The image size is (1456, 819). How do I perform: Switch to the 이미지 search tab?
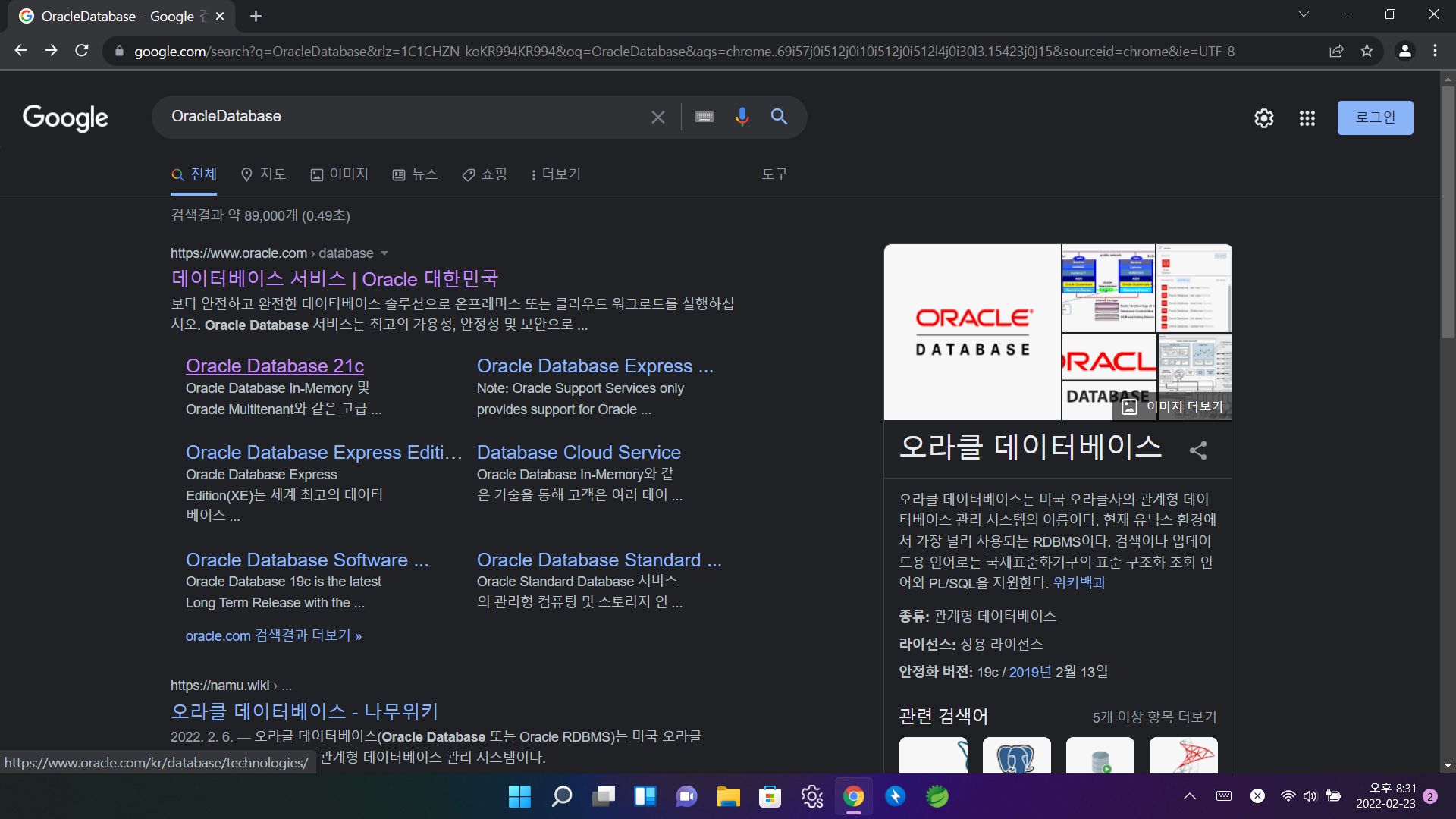[339, 174]
